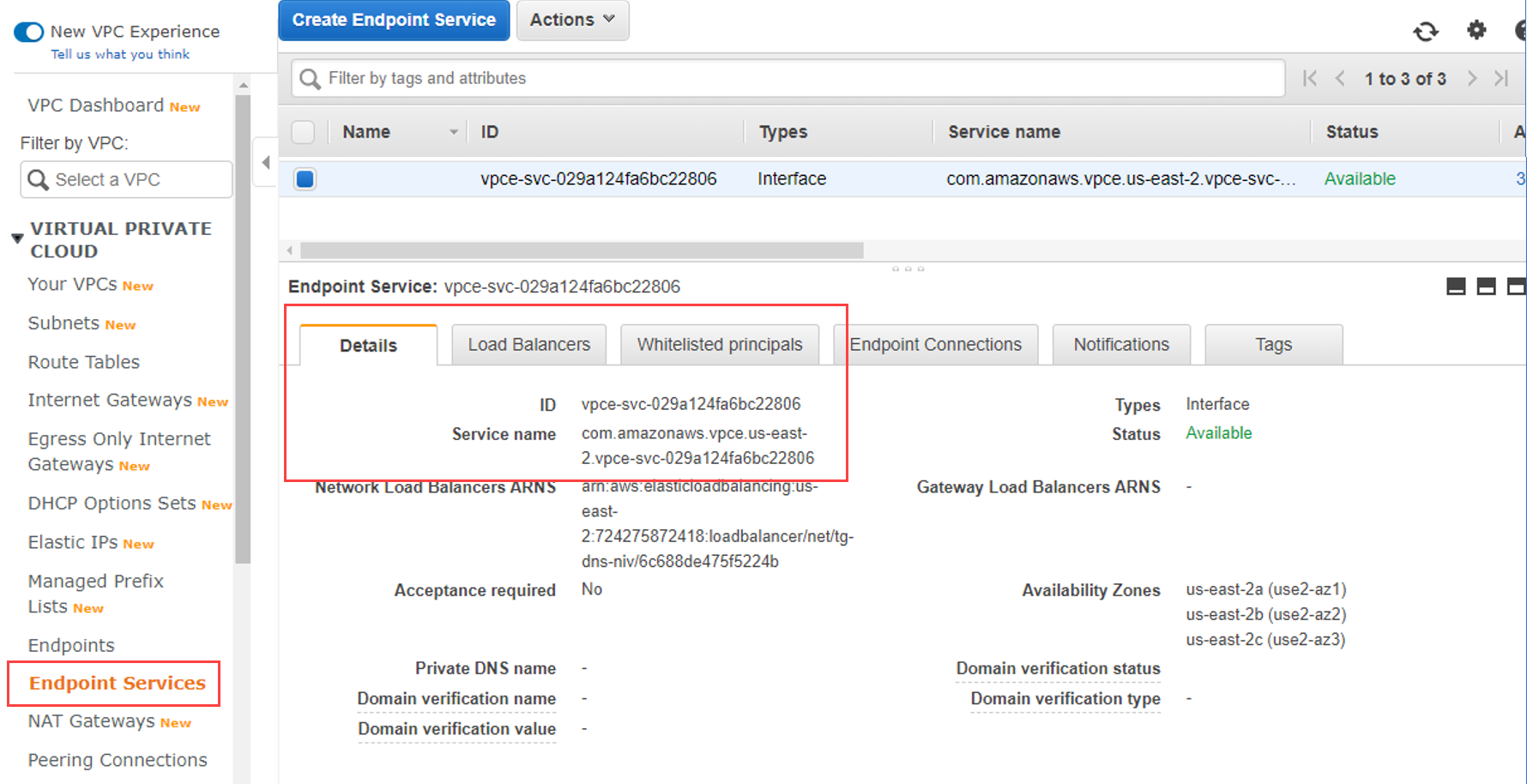Open the Select a VPC filter box
1527x784 pixels.
coord(126,179)
